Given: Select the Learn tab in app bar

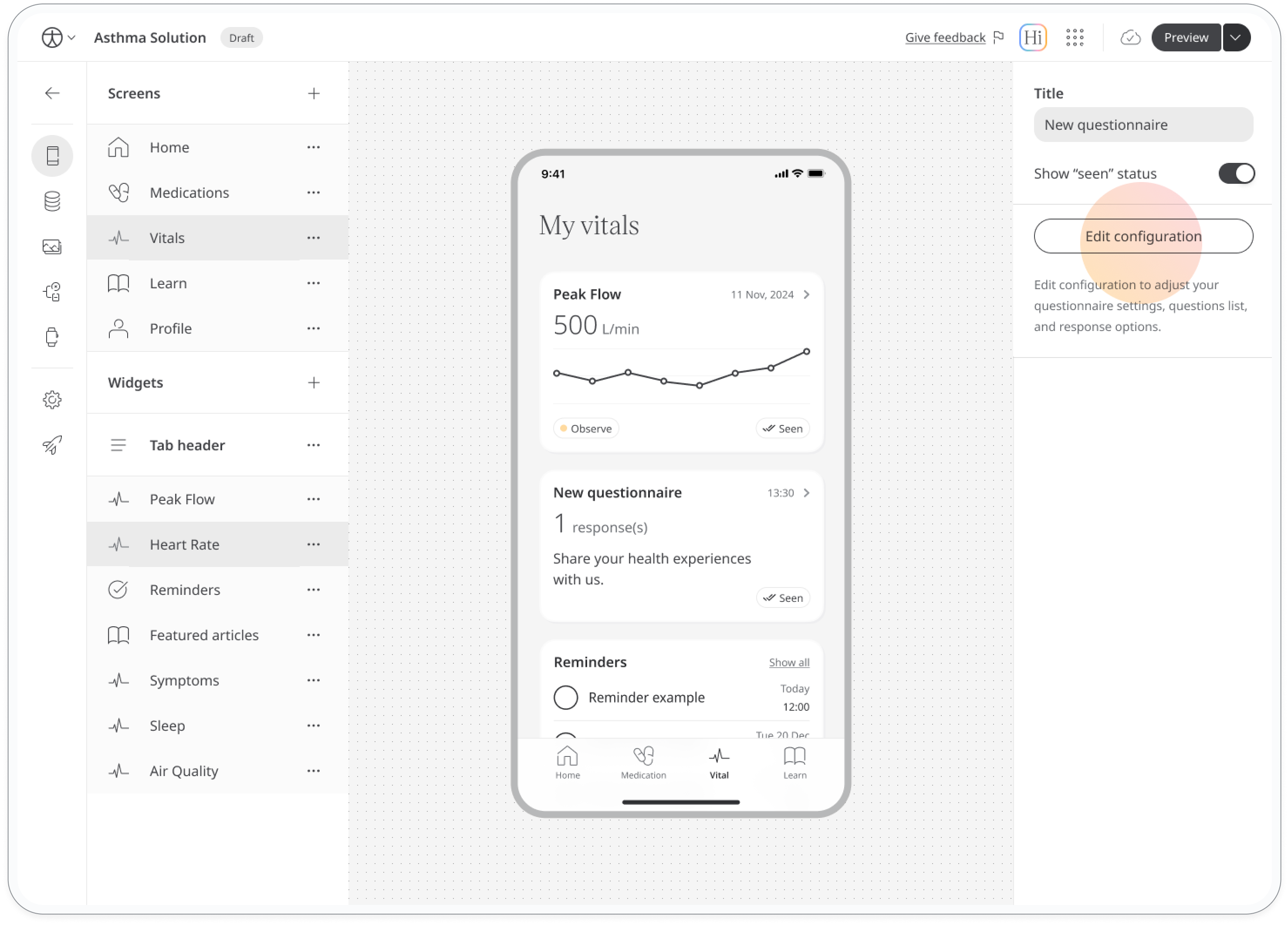Looking at the screenshot, I should 795,763.
